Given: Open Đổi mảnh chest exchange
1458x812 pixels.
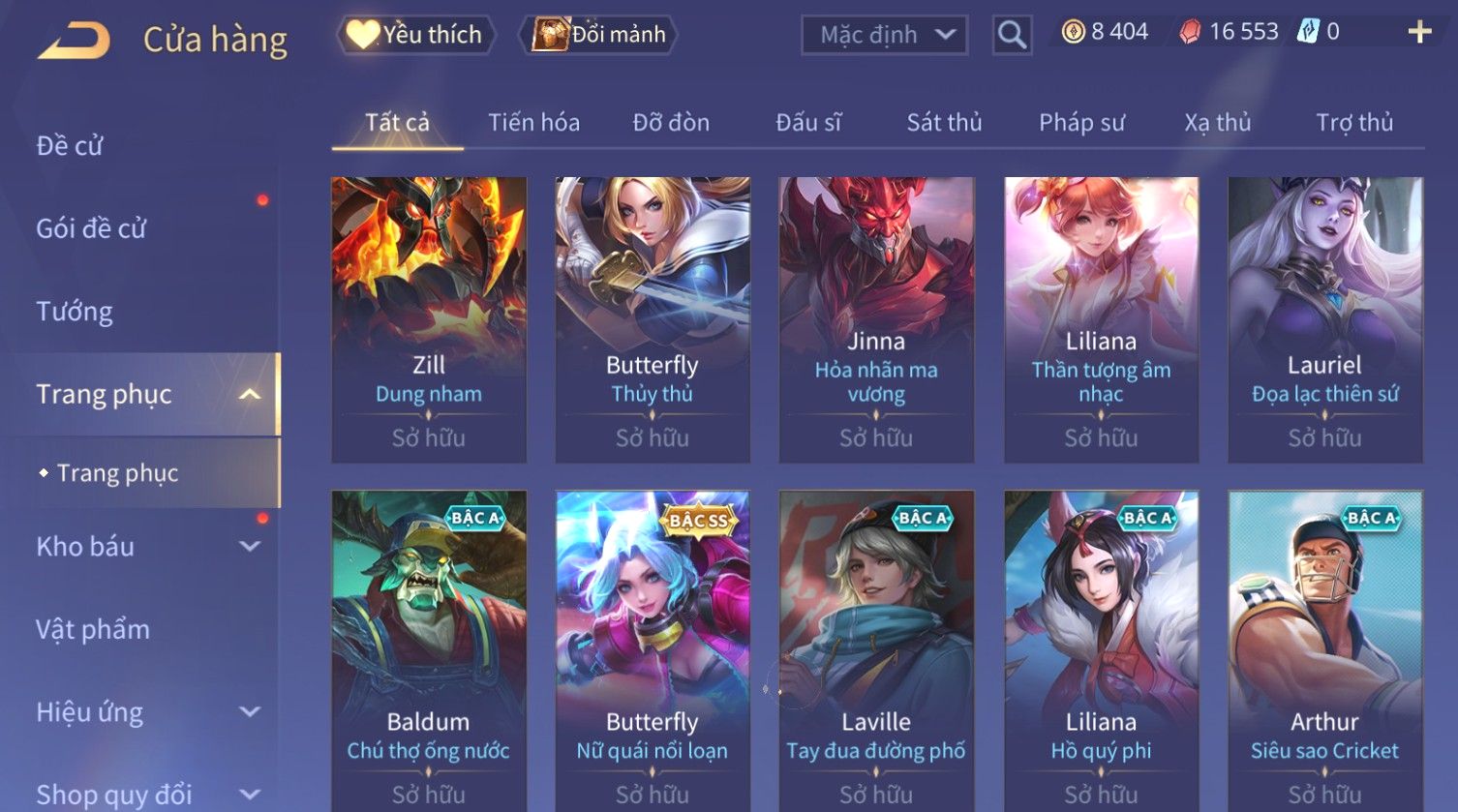Looking at the screenshot, I should click(598, 35).
